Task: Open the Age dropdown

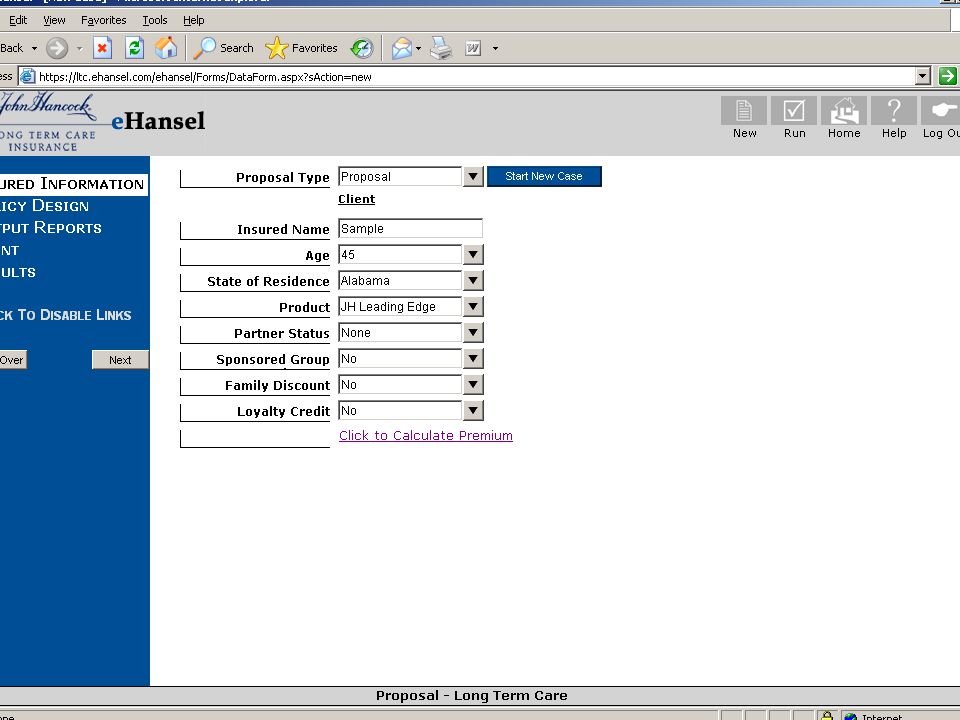Action: (473, 254)
